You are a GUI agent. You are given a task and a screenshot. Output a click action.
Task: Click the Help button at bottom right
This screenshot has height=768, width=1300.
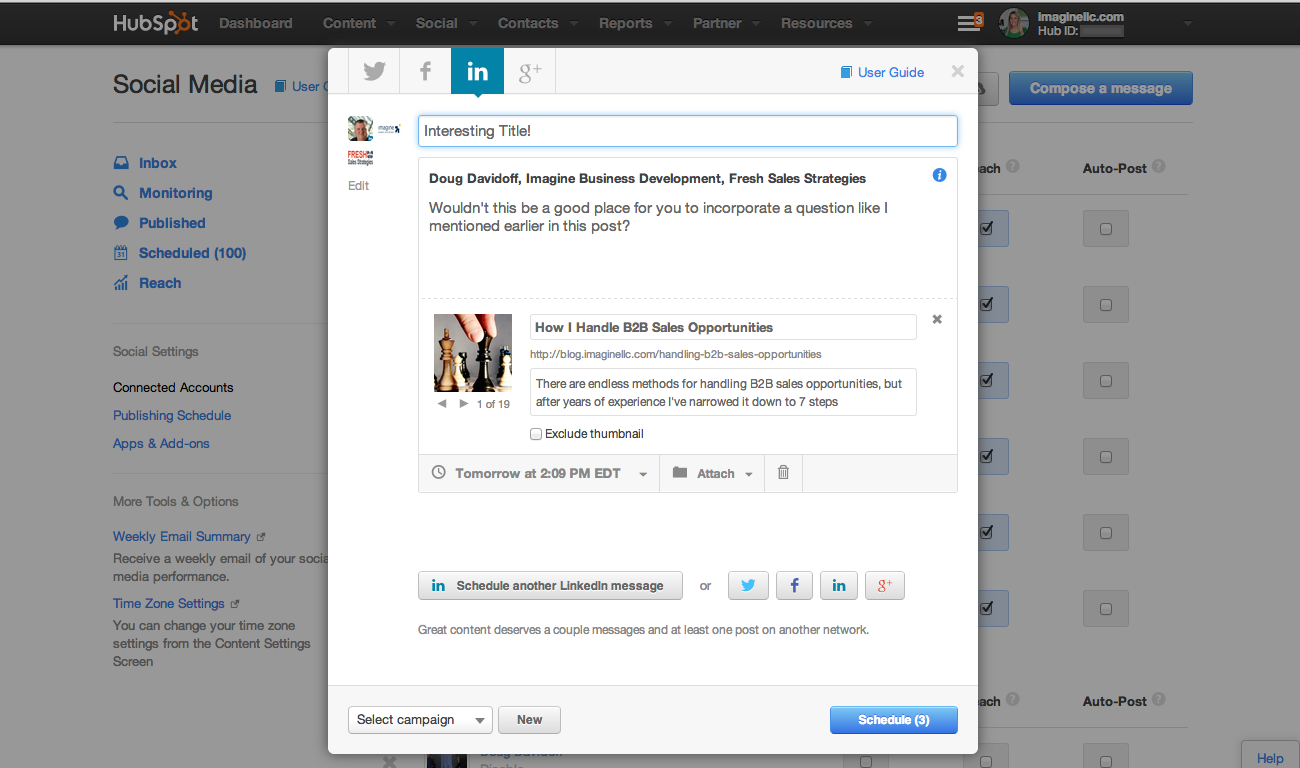pos(1270,758)
